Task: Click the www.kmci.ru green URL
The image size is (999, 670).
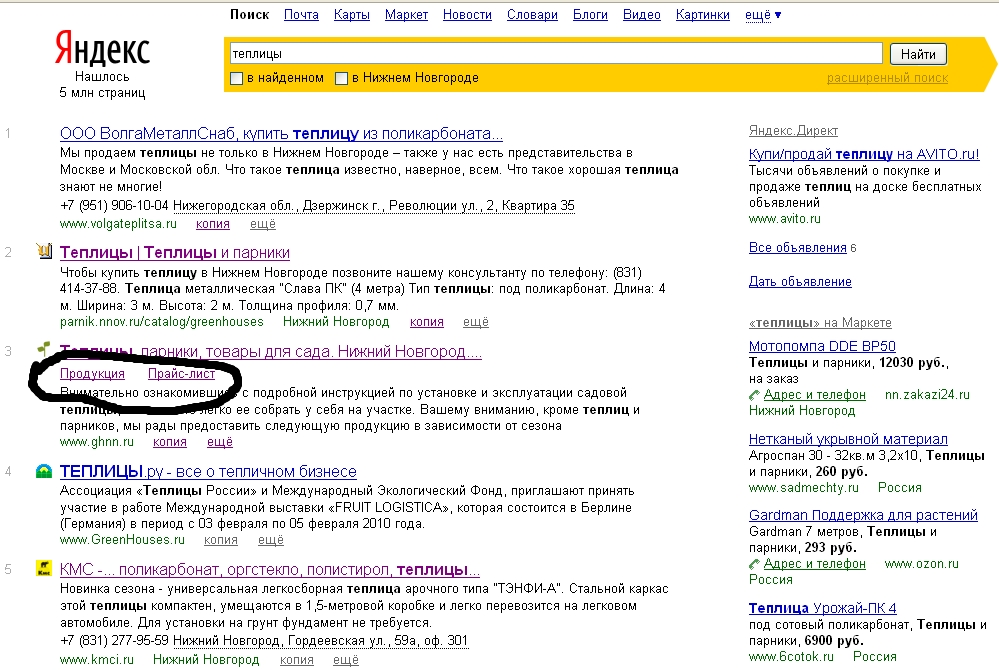Action: 97,659
